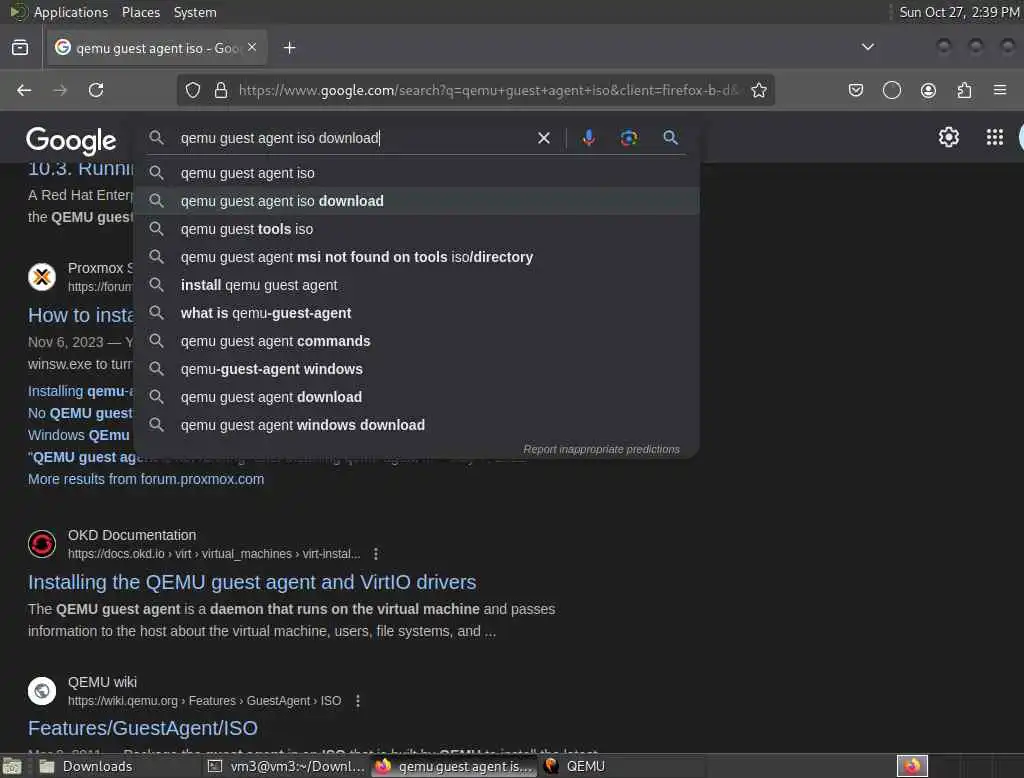1024x778 pixels.
Task: Open the 'No QEMU guest' sitelink under Proxmox
Action: 80,413
